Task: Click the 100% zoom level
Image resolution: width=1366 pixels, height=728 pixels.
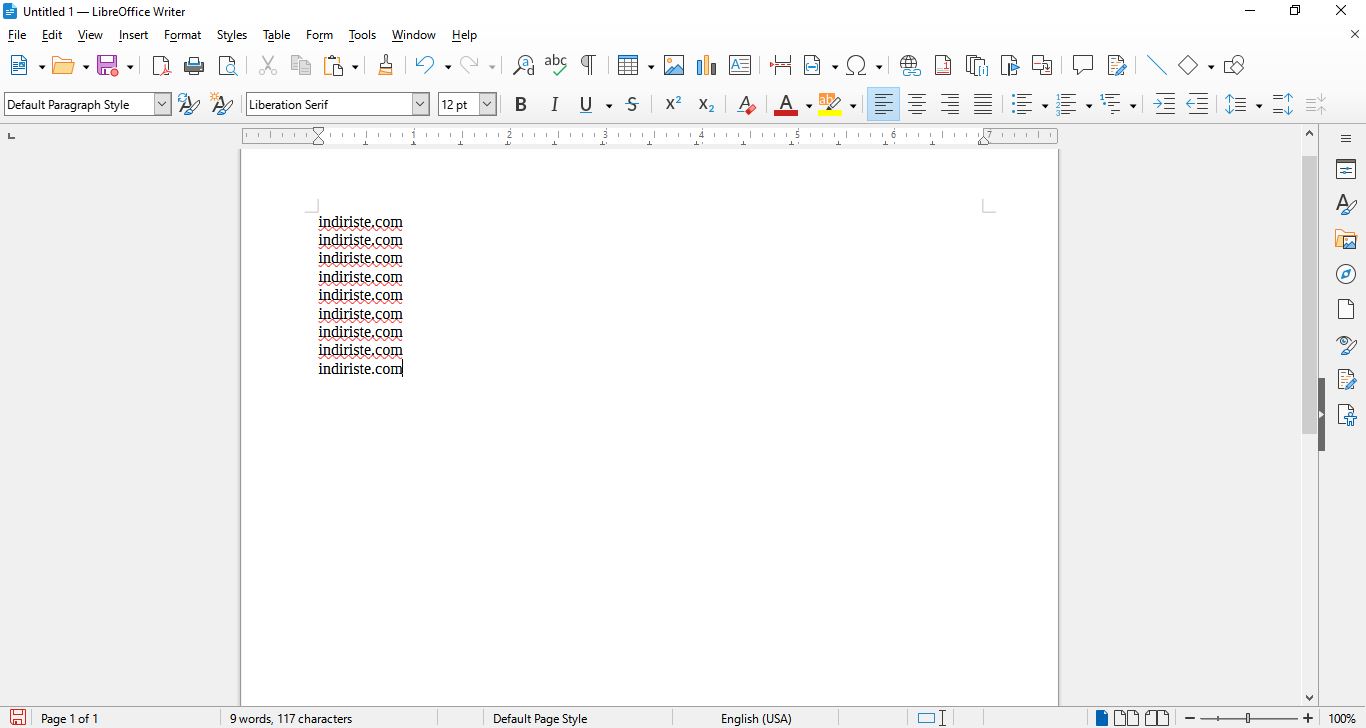Action: coord(1342,718)
